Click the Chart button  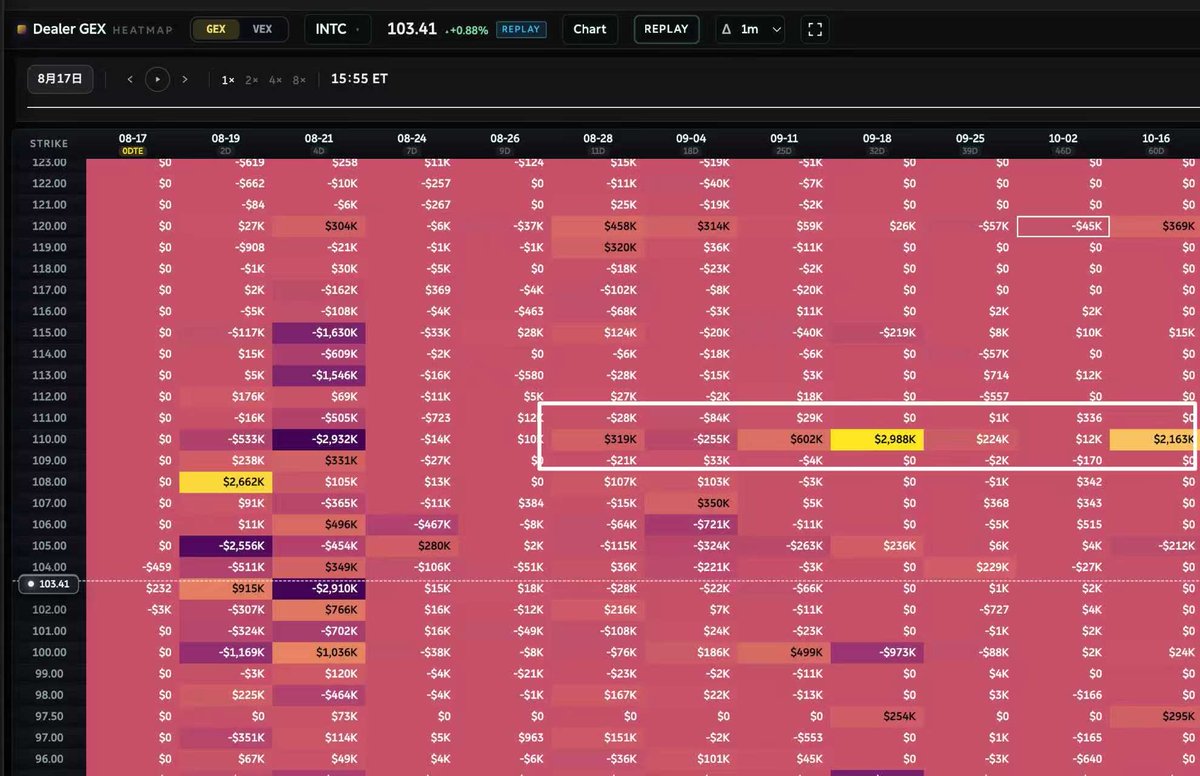click(590, 29)
